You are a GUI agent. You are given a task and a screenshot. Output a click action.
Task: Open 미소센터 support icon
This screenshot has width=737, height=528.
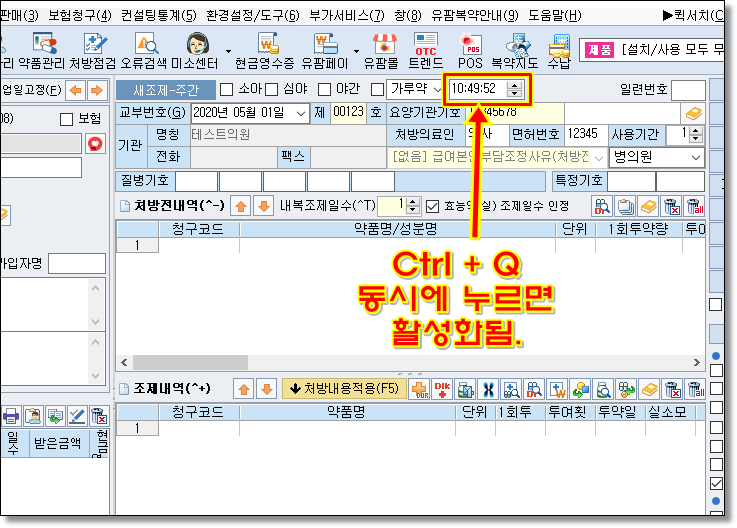tap(197, 47)
